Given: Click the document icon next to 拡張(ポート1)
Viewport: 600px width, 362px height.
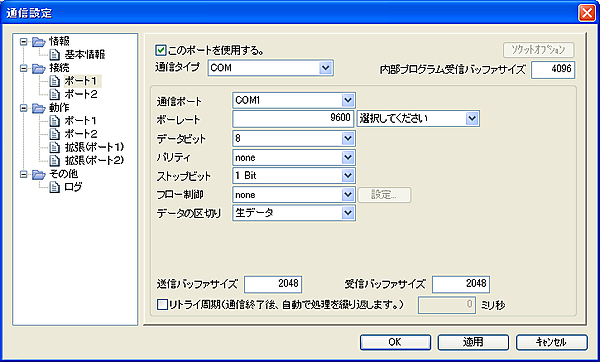Looking at the screenshot, I should [x=55, y=148].
